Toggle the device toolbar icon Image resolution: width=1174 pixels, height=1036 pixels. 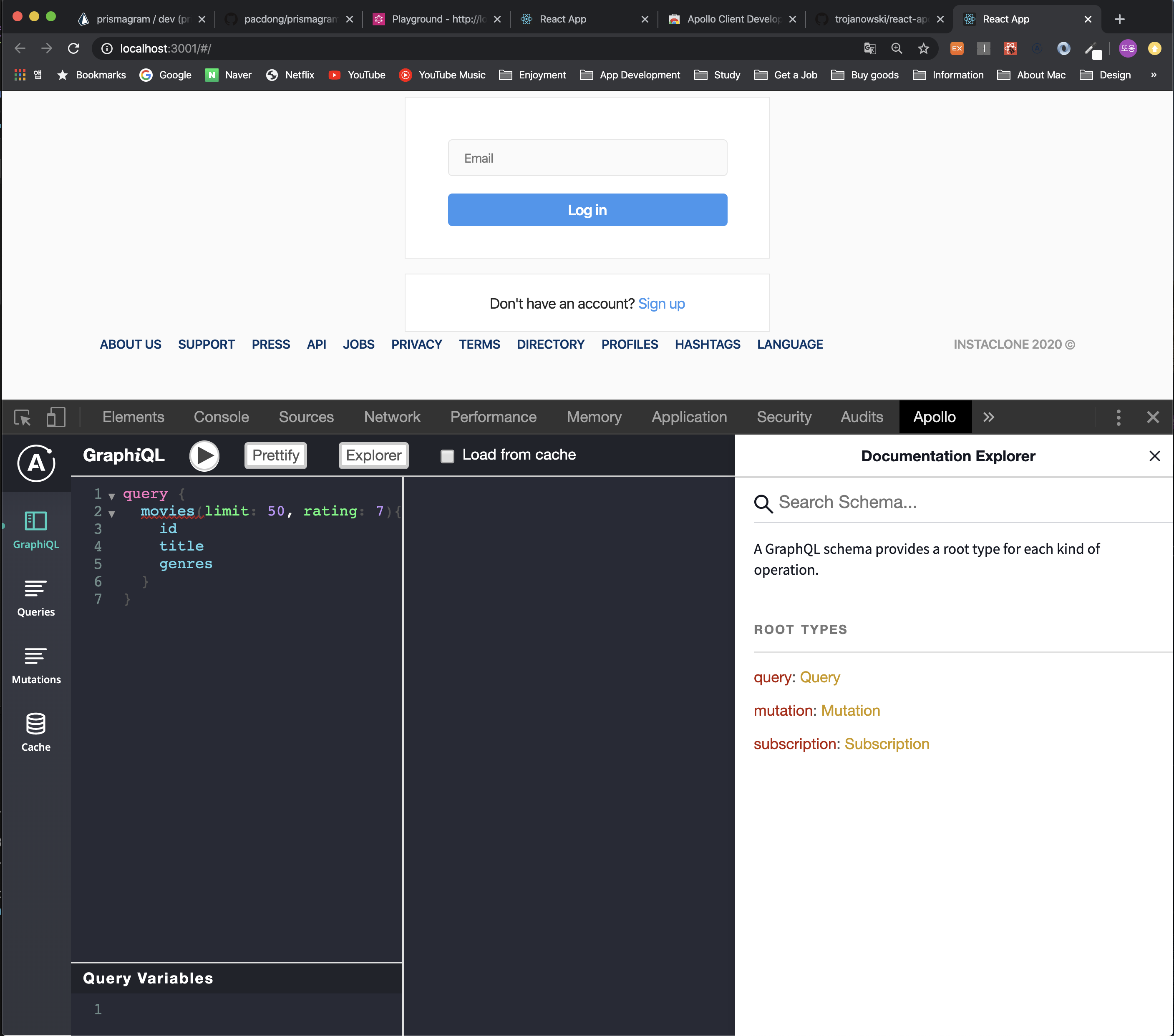coord(56,417)
